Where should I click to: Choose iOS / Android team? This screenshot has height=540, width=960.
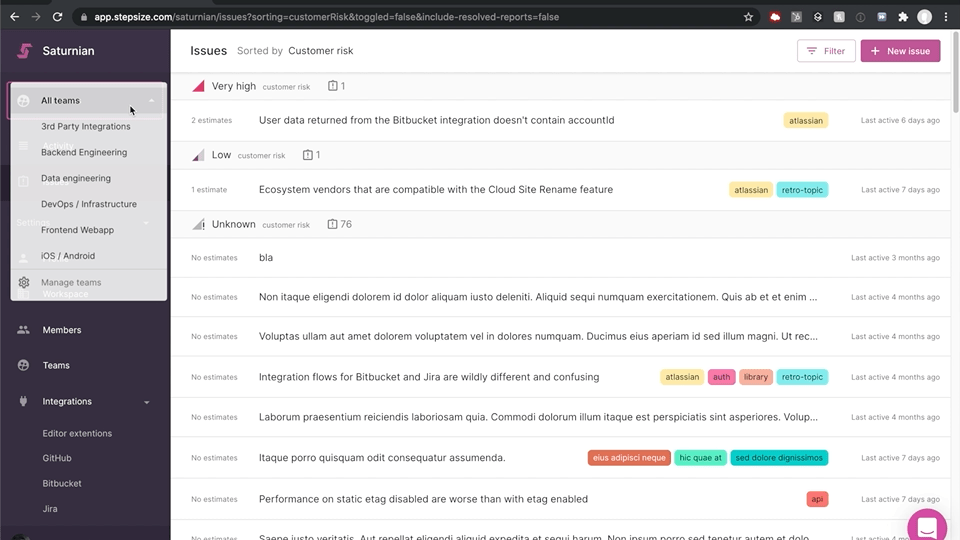click(68, 256)
